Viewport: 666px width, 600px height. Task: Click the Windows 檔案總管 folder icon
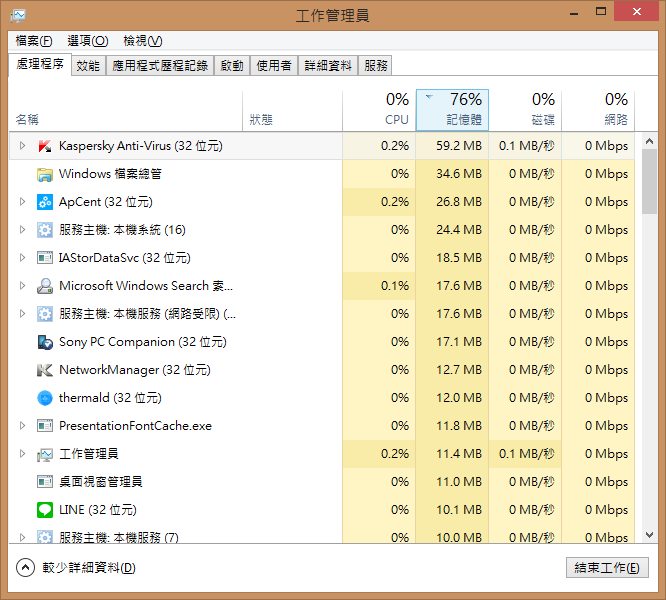[x=45, y=174]
